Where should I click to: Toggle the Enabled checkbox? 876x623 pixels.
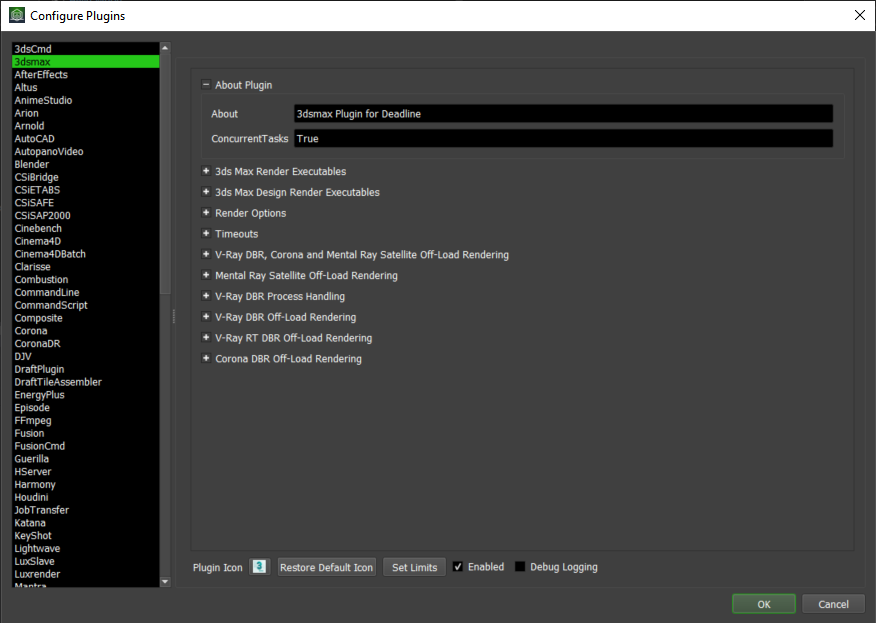click(458, 567)
